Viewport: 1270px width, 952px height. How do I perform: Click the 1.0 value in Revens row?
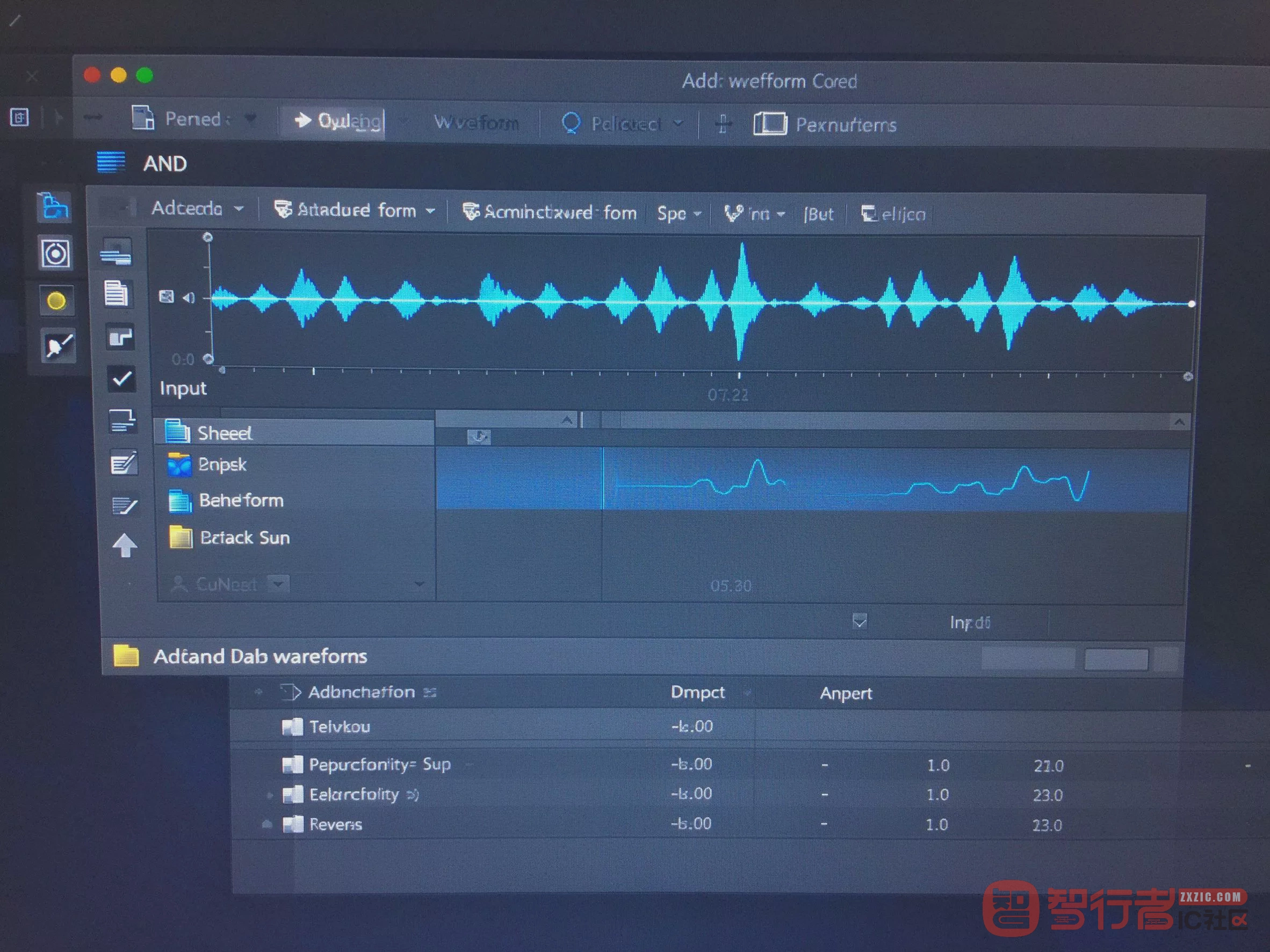click(x=936, y=825)
